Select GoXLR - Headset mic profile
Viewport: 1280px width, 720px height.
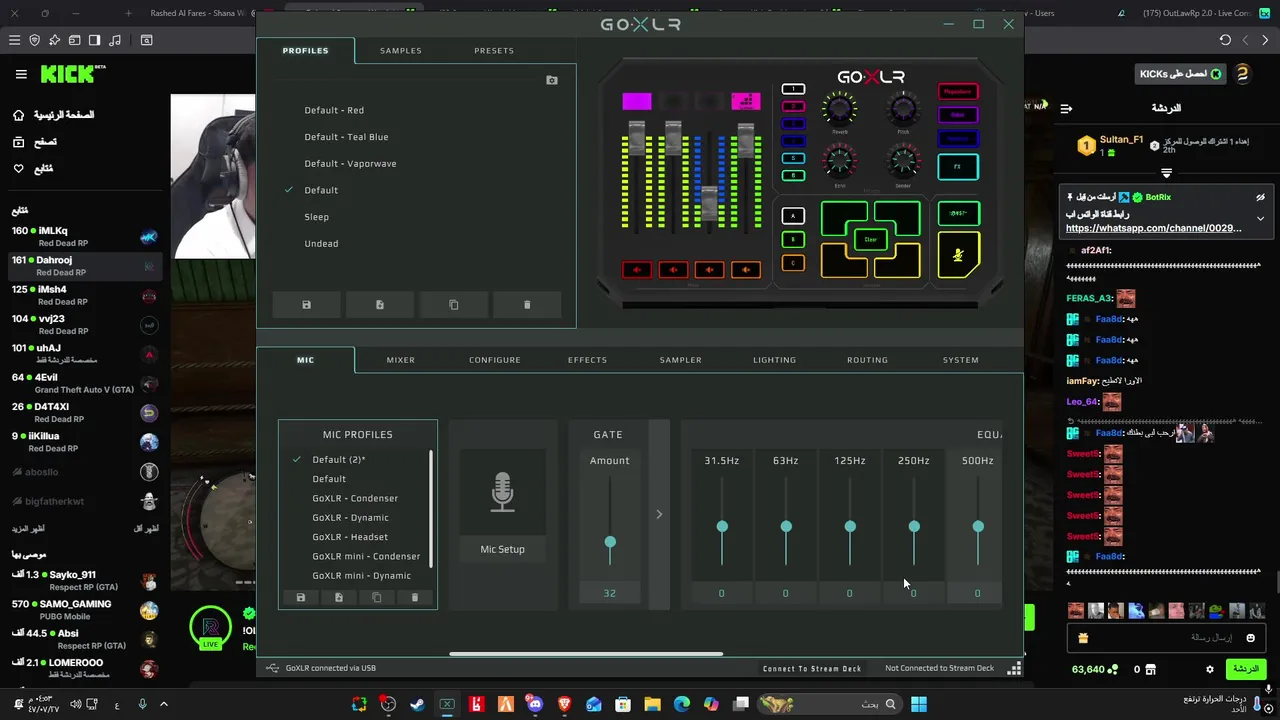point(350,537)
